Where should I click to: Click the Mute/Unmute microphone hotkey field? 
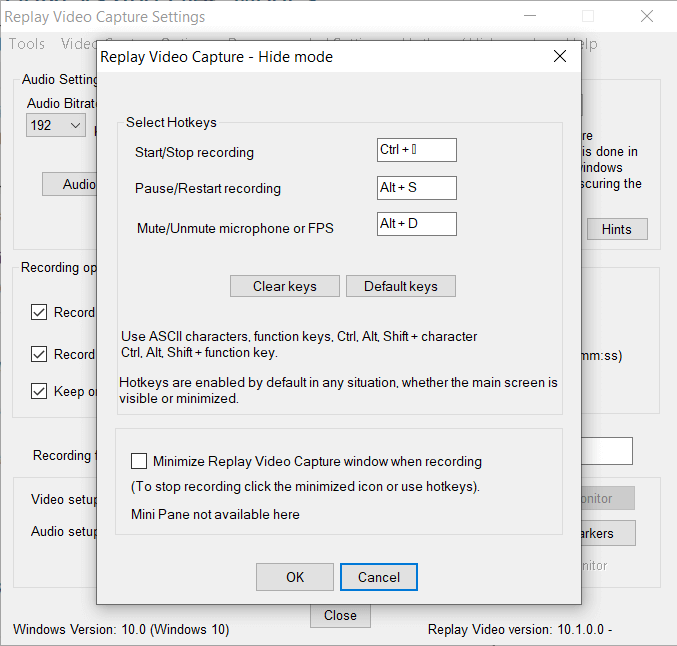pos(417,224)
